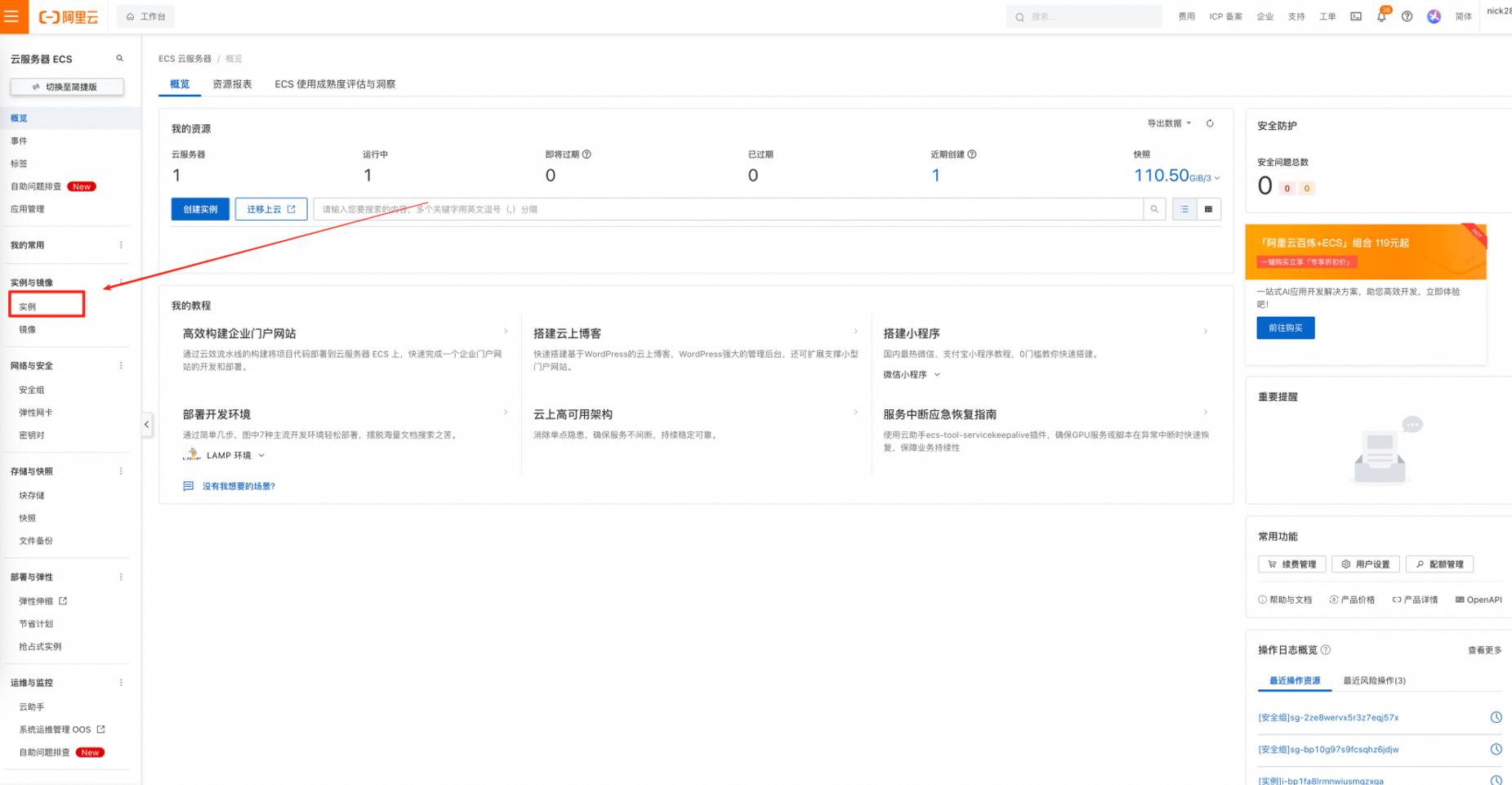1512x785 pixels.
Task: Open the 费用 menu in header
Action: click(x=1187, y=16)
